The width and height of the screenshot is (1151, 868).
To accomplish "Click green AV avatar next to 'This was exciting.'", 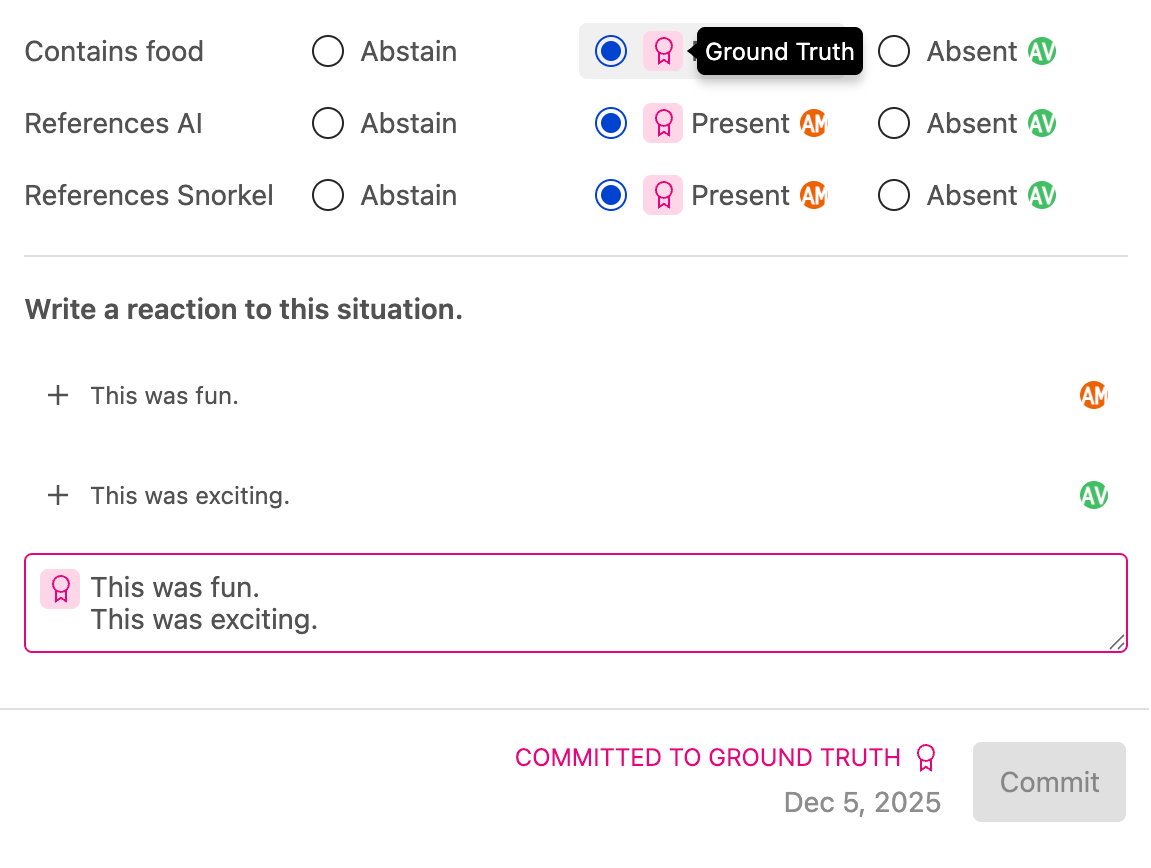I will pyautogui.click(x=1093, y=495).
